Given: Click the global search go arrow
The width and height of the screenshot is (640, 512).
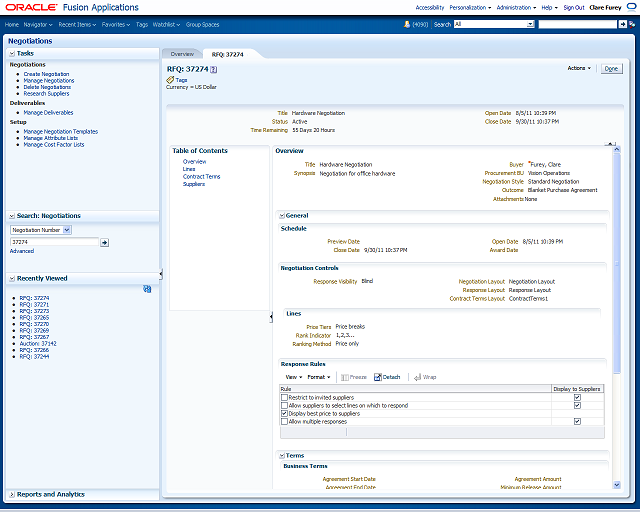Looking at the screenshot, I should (x=622, y=24).
